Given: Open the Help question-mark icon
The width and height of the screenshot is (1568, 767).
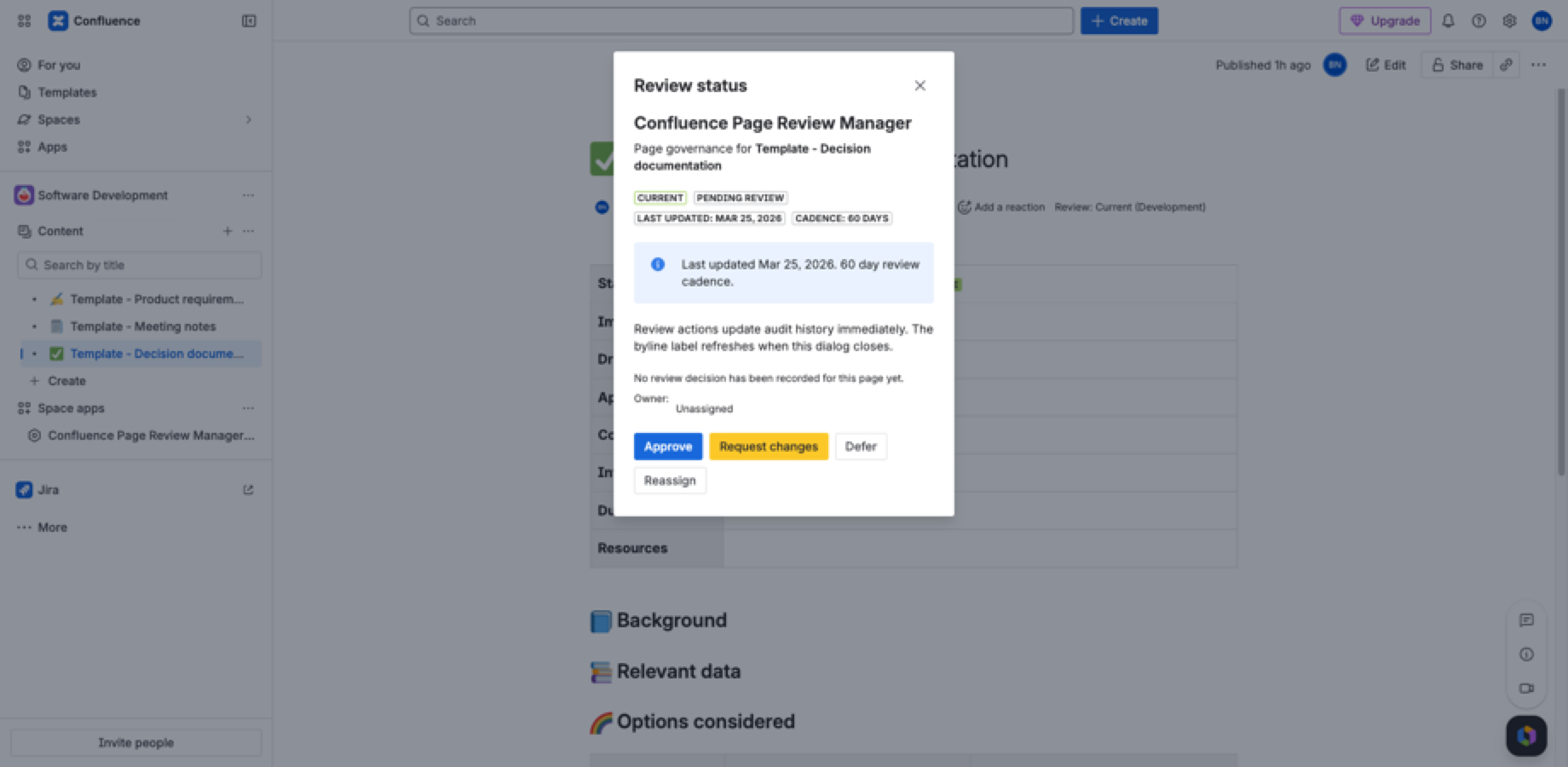Looking at the screenshot, I should tap(1479, 20).
